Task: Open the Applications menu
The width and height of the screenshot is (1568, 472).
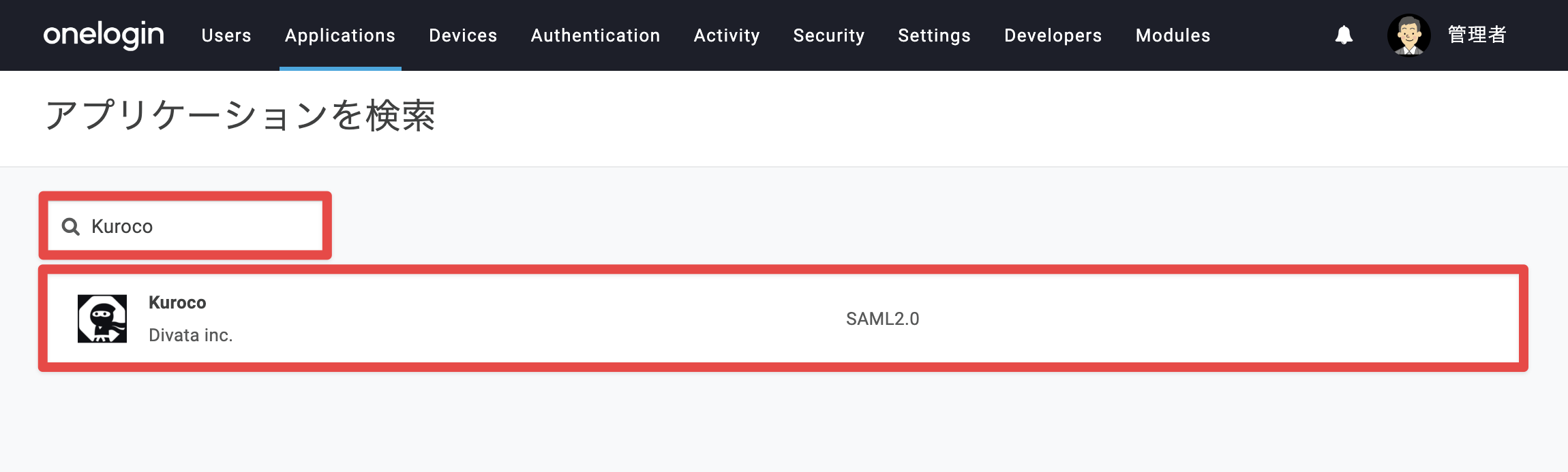Action: (340, 35)
